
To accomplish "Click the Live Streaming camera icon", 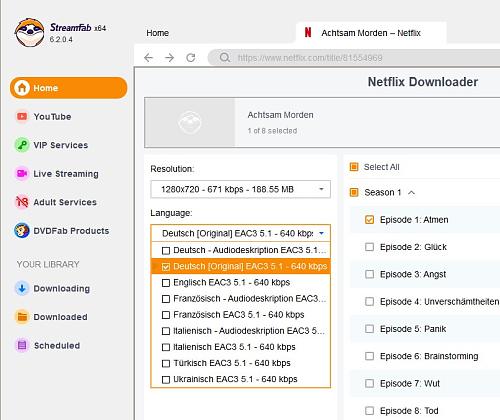I will coord(22,174).
